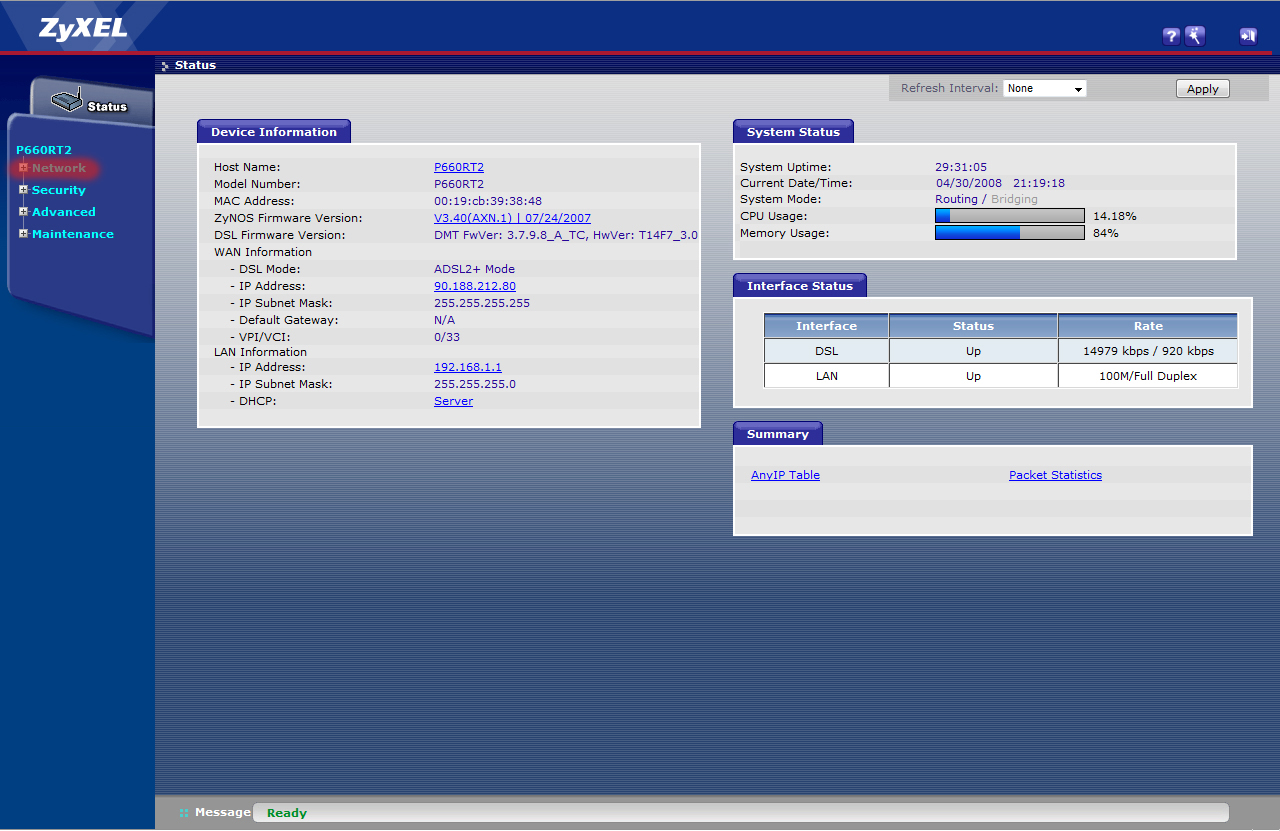Click the 14.18% CPU usage text
This screenshot has width=1280, height=831.
point(1115,216)
